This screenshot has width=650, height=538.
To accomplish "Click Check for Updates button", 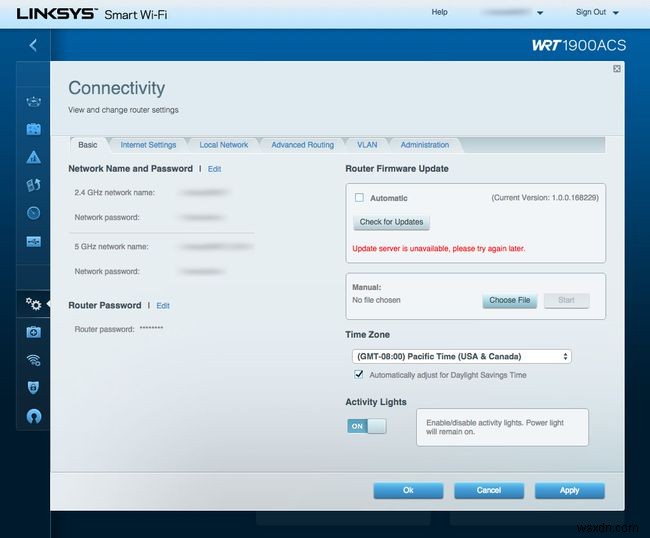I will click(391, 222).
